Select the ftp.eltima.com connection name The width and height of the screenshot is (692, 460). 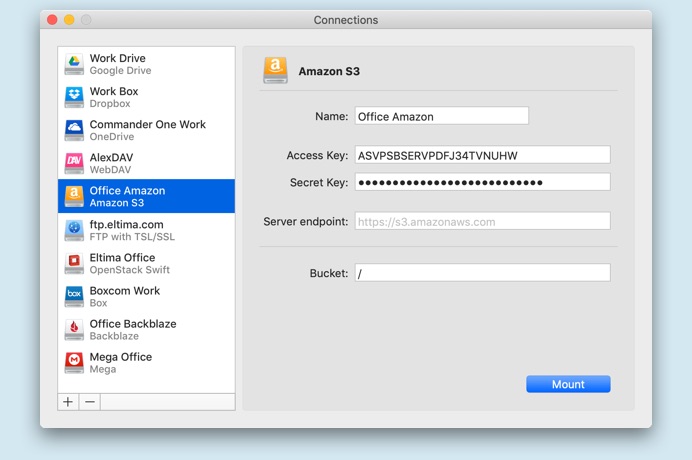click(x=126, y=224)
